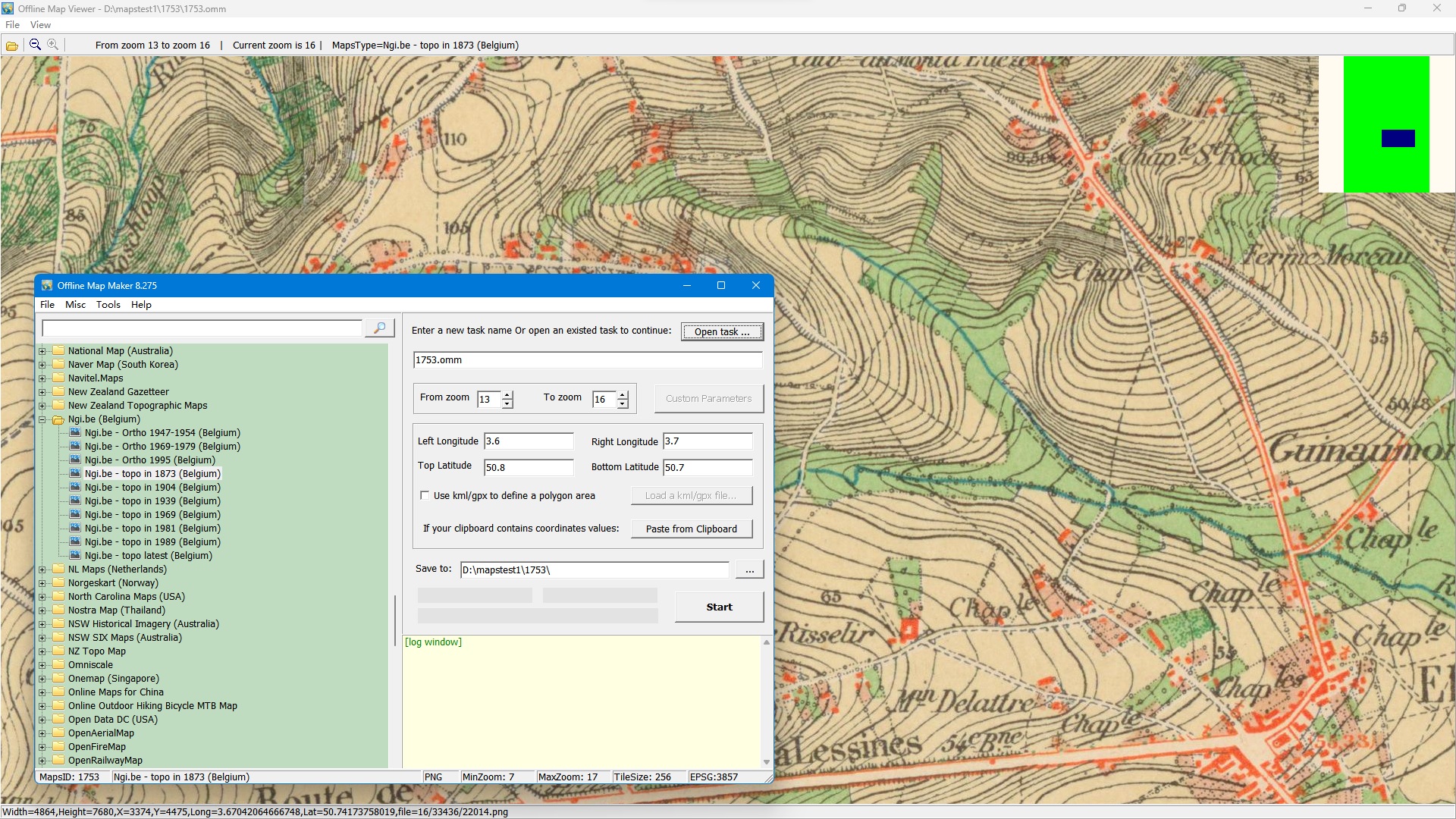This screenshot has height=819, width=1456.
Task: Select the Ngi.be Ortho 1947-1954 map icon
Action: point(75,432)
